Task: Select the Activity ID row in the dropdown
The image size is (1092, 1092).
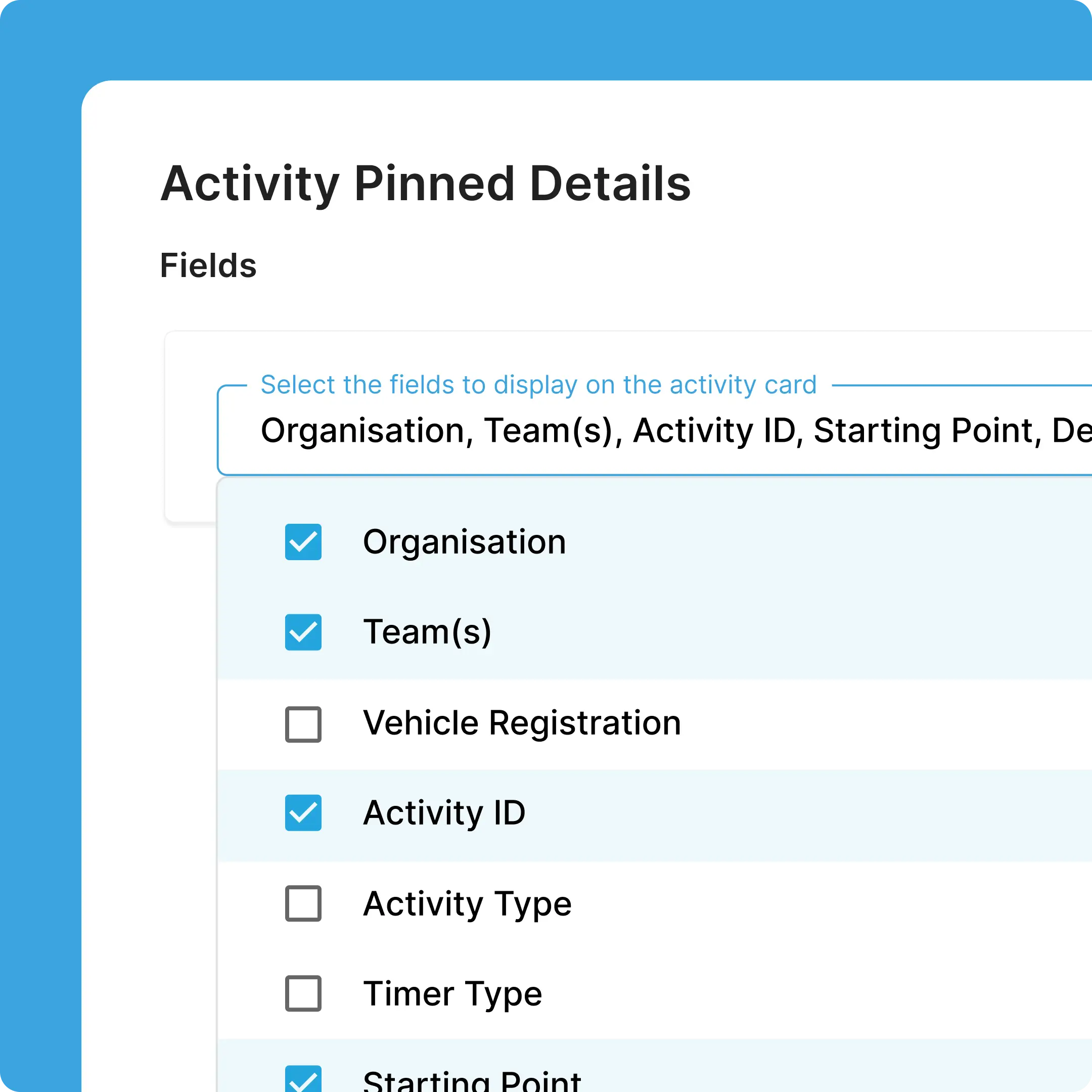Action: (x=444, y=814)
